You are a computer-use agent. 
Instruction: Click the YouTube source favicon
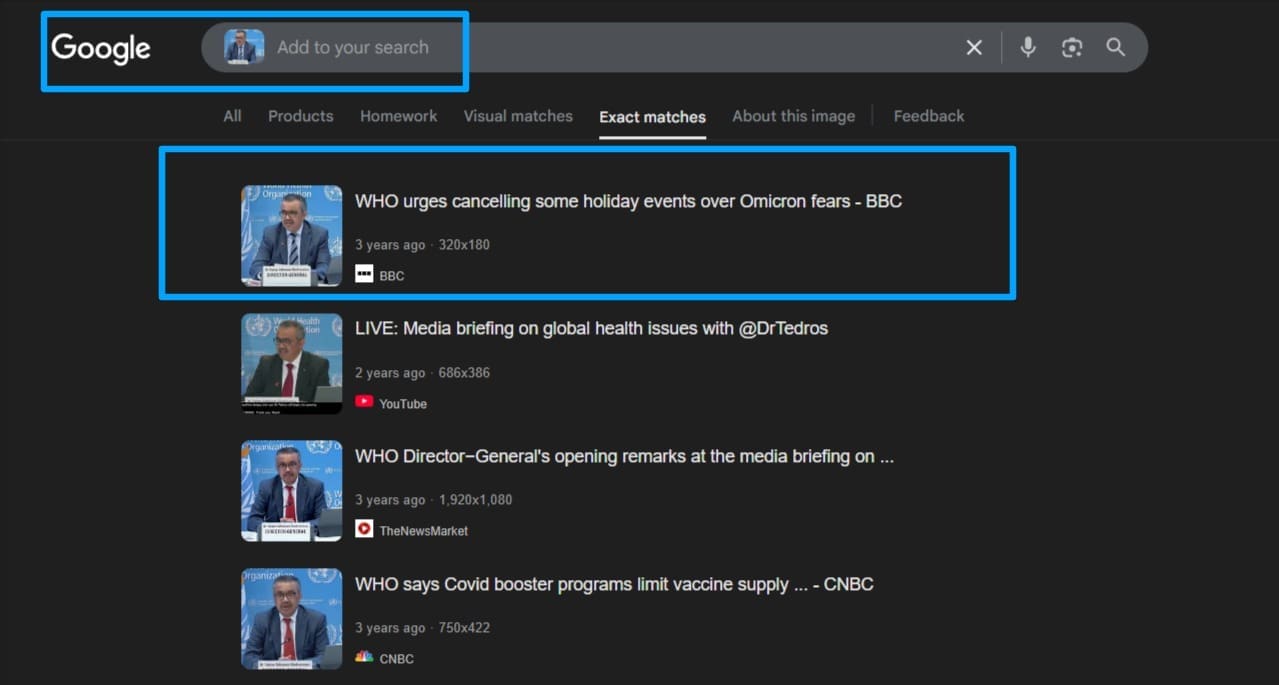[x=364, y=402]
